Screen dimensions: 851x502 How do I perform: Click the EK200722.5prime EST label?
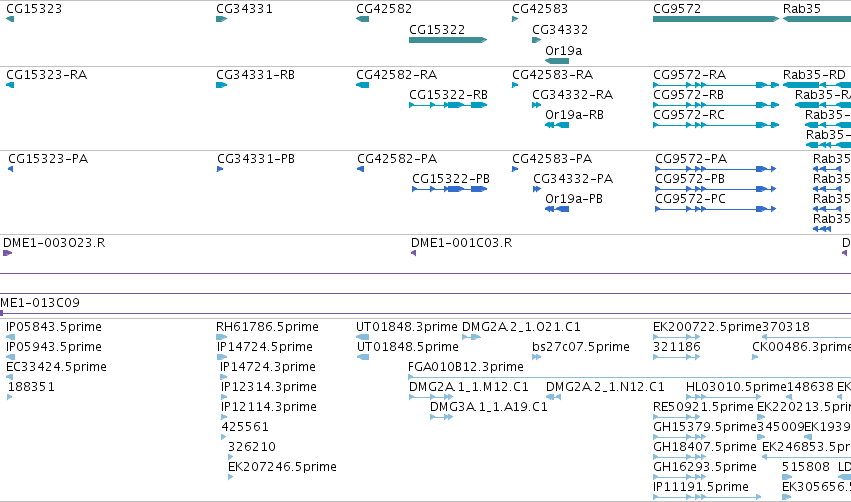[x=708, y=327]
